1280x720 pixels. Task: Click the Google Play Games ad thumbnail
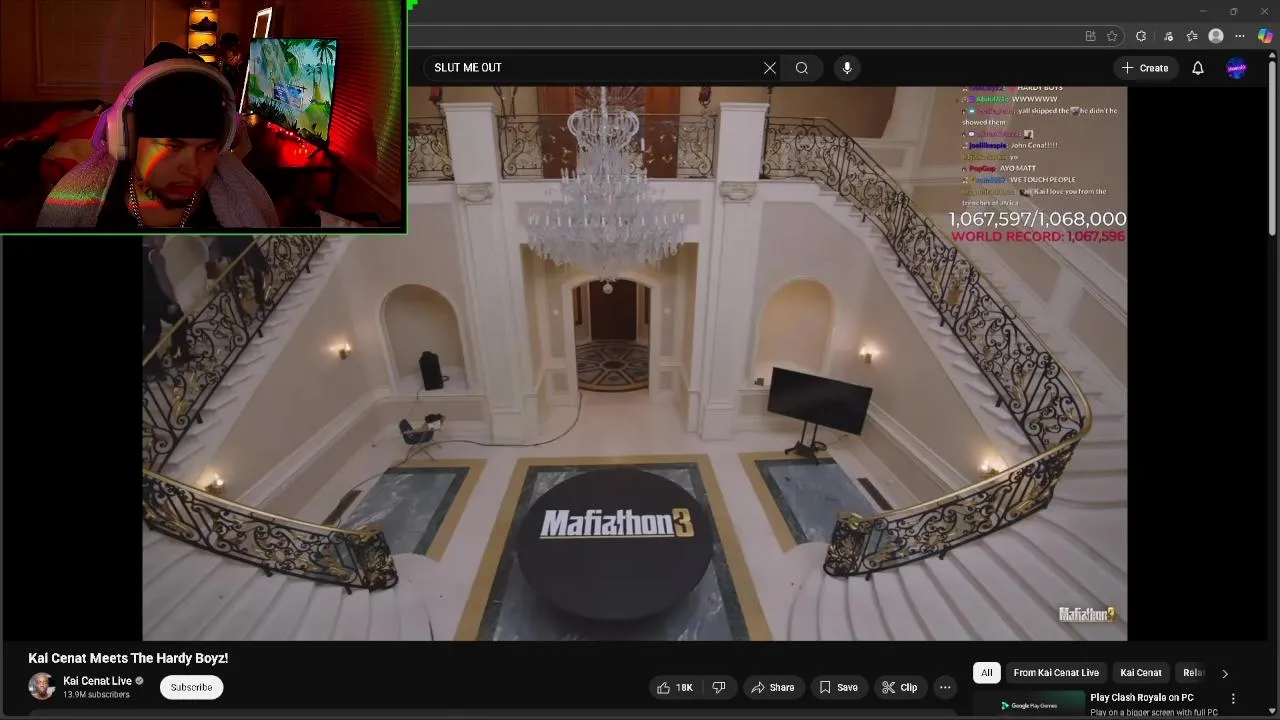coord(1029,704)
